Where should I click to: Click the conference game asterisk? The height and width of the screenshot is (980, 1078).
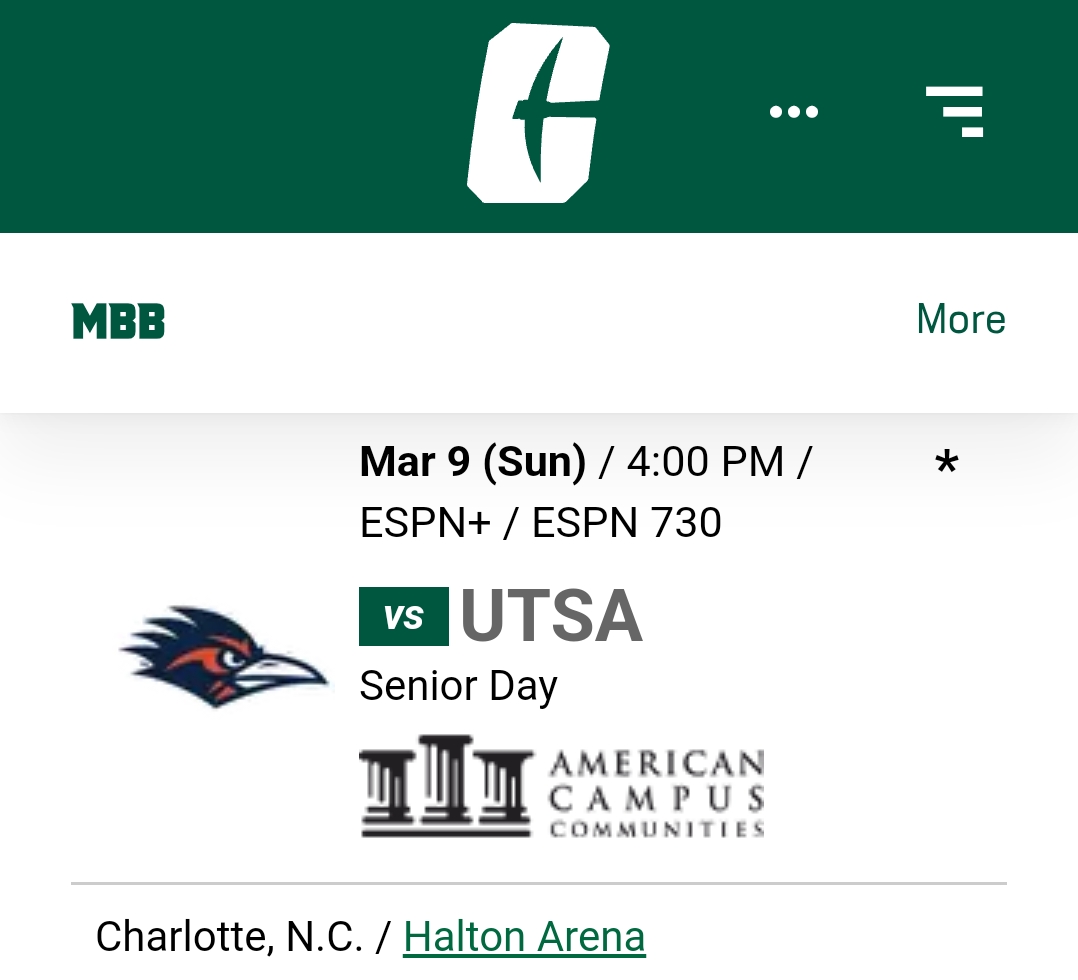tap(947, 462)
